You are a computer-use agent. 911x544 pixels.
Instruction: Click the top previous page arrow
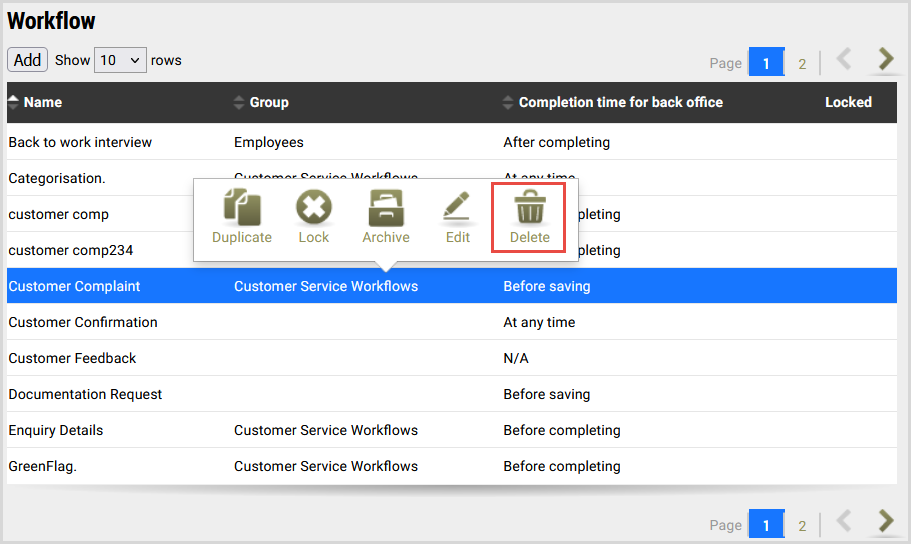coord(844,60)
